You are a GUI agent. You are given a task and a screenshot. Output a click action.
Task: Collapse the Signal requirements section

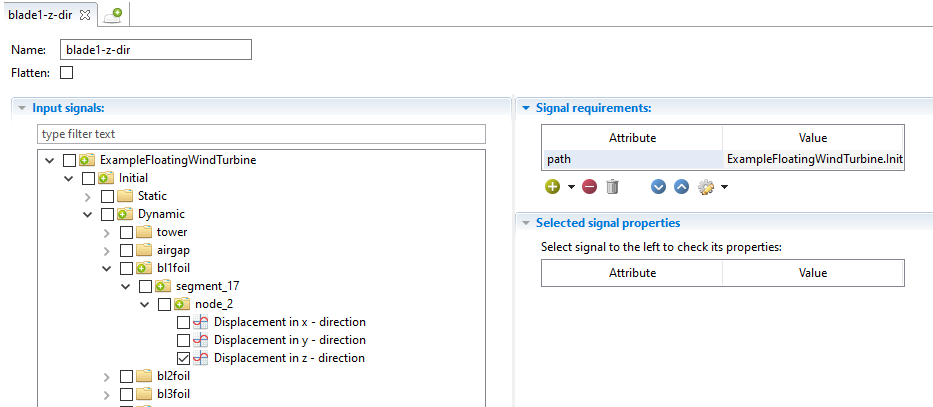[526, 107]
